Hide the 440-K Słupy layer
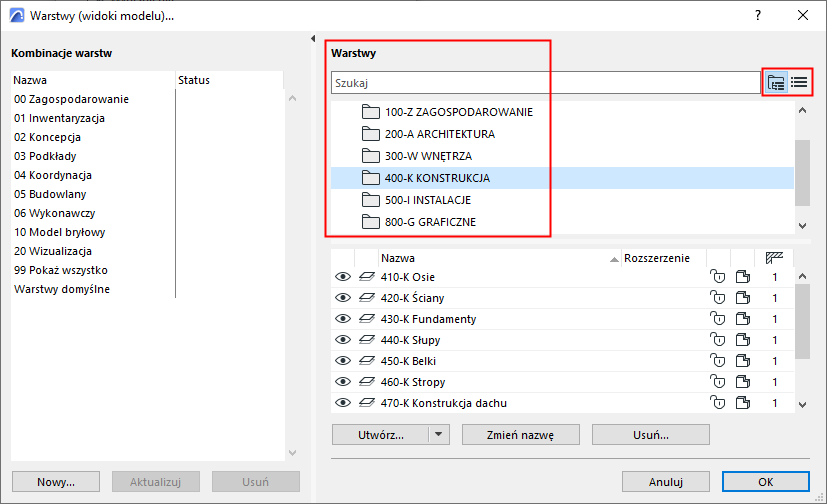Image resolution: width=827 pixels, height=504 pixels. click(343, 340)
